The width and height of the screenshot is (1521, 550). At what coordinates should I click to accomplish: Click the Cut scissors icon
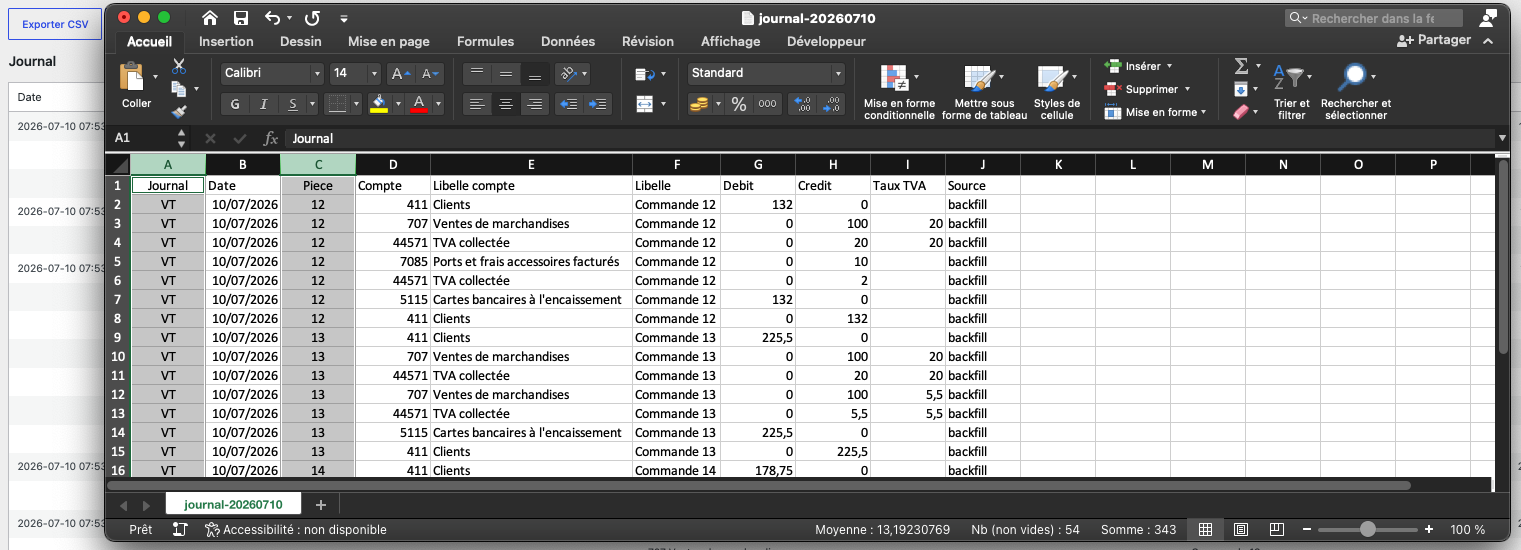point(179,66)
